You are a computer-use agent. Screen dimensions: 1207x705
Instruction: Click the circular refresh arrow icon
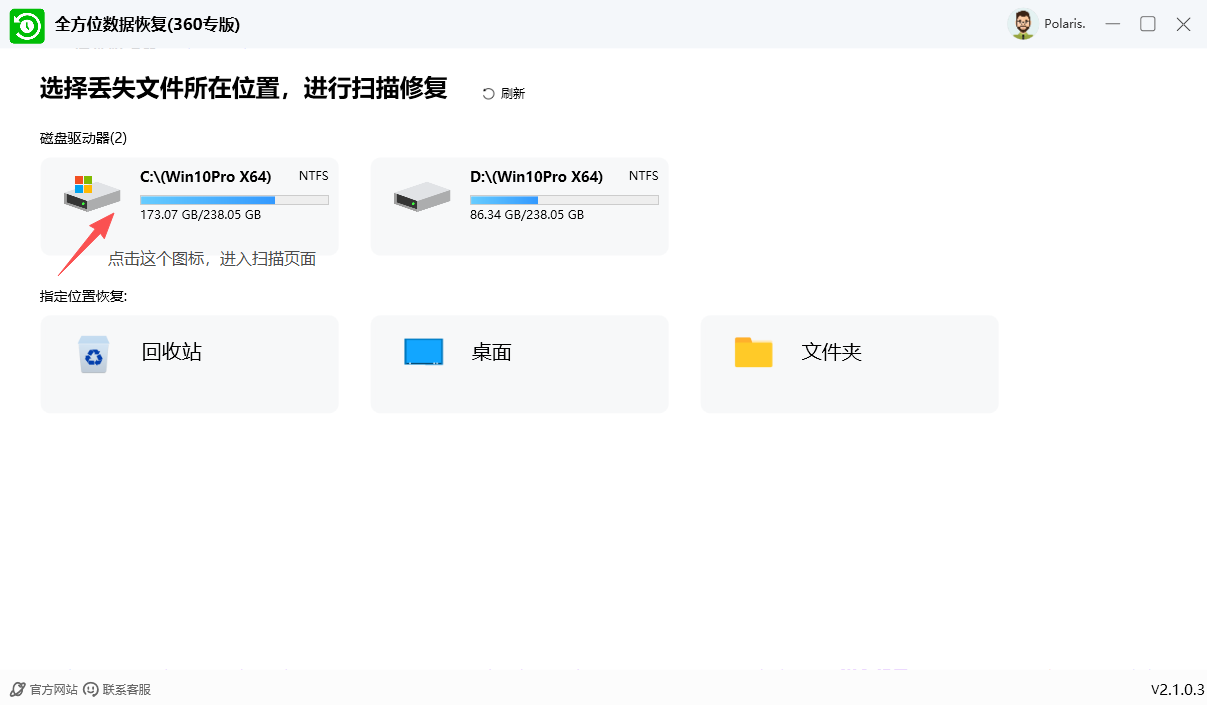point(487,92)
